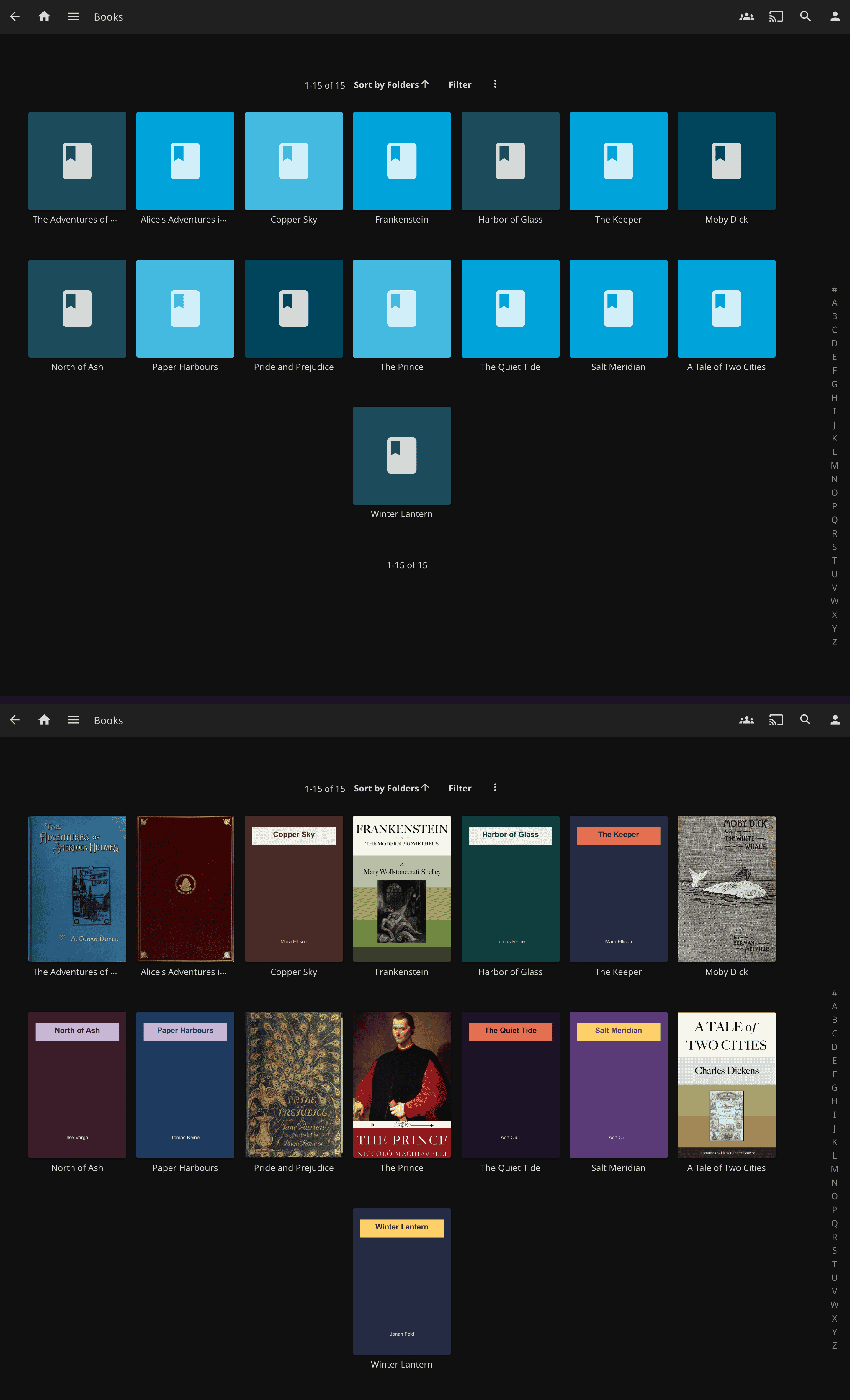
Task: Open hamburger menu in the placeholder-tile Books view
Action: [x=74, y=17]
